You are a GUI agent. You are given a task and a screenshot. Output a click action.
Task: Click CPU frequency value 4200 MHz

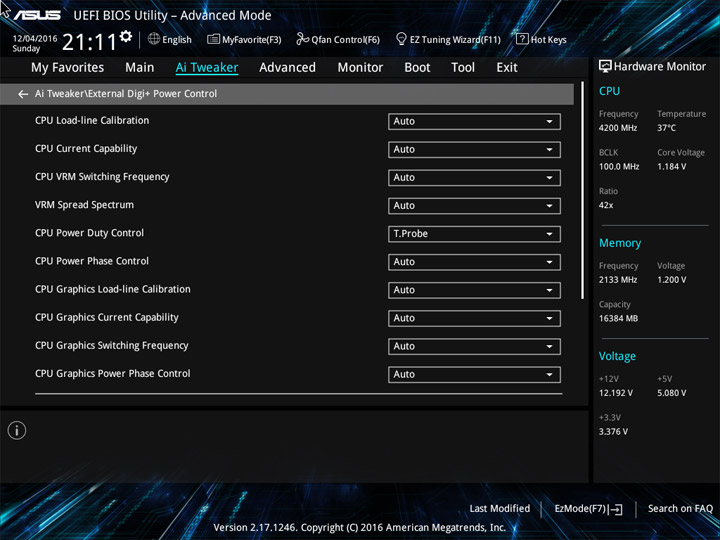pyautogui.click(x=618, y=128)
